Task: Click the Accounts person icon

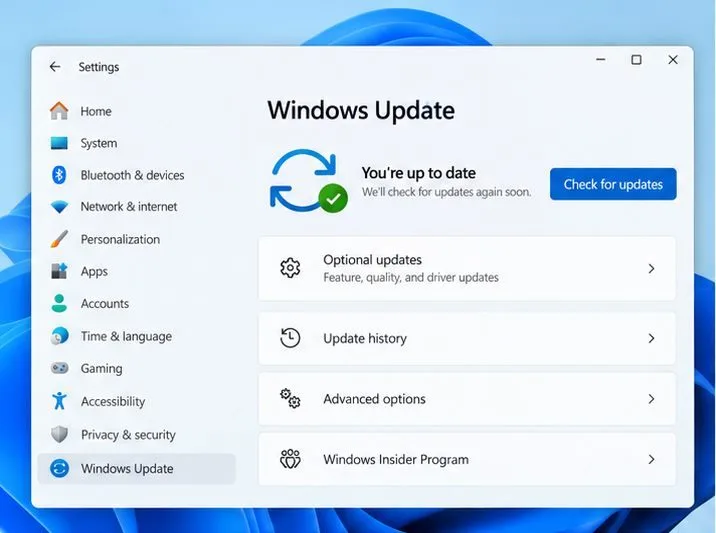Action: coord(59,303)
